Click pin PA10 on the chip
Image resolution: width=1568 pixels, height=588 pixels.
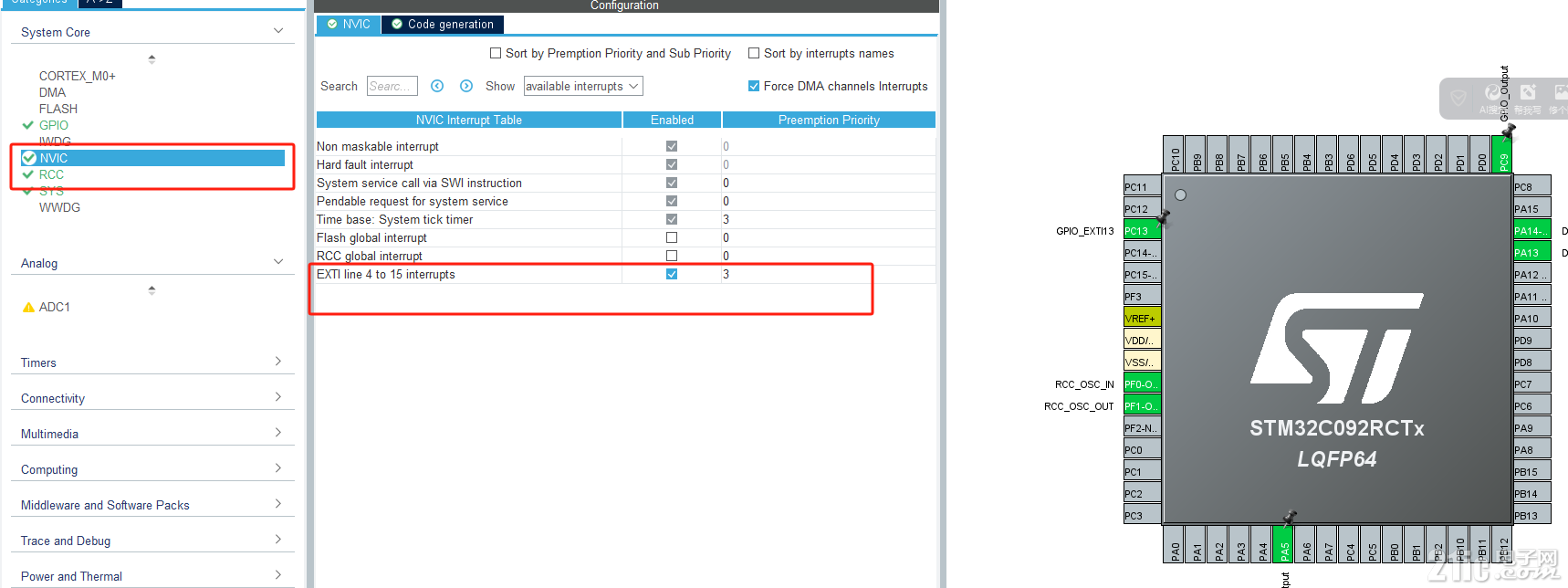click(x=1531, y=319)
